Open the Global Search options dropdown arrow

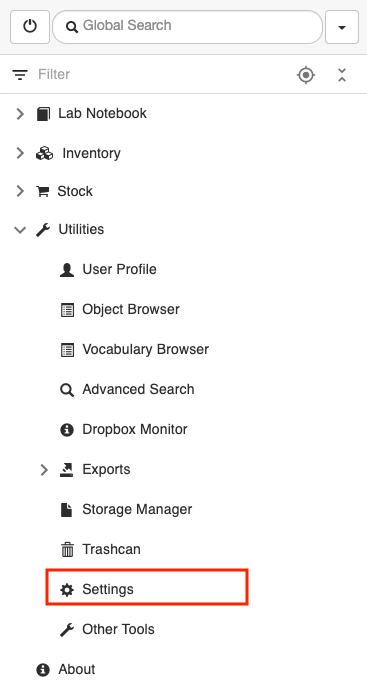(342, 27)
